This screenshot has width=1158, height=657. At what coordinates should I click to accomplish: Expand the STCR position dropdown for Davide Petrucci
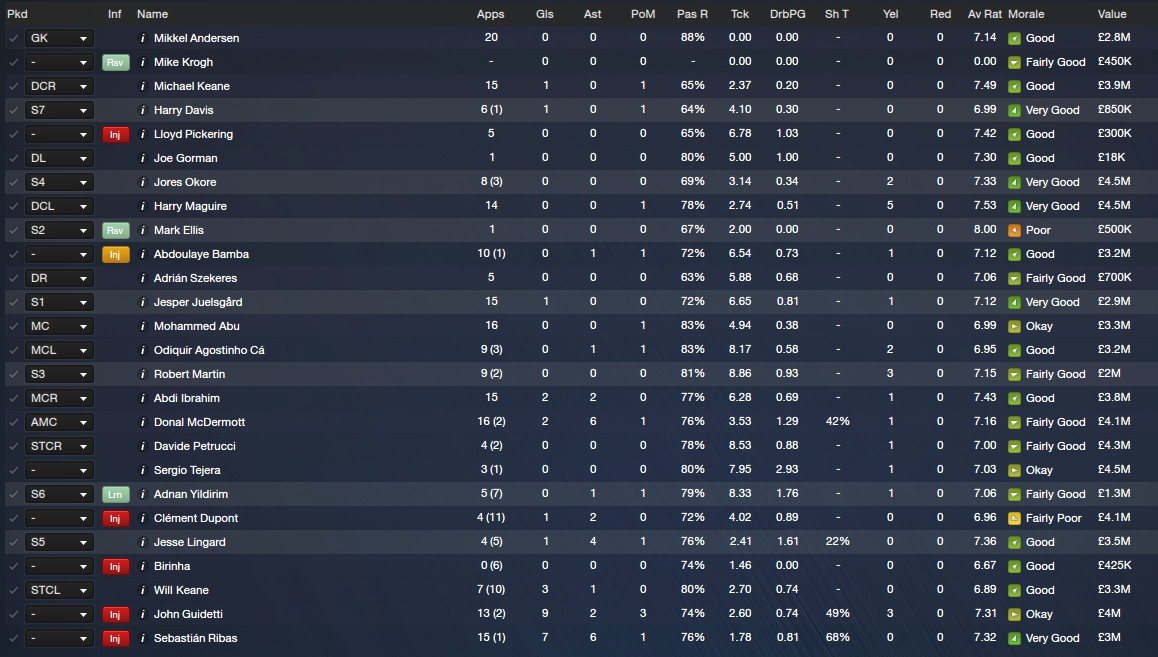(x=59, y=446)
